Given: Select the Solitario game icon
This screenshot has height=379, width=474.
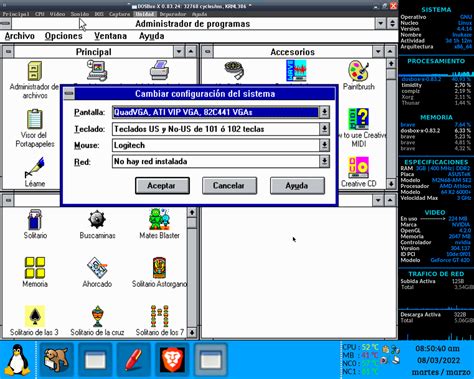Looking at the screenshot, I should pos(35,219).
